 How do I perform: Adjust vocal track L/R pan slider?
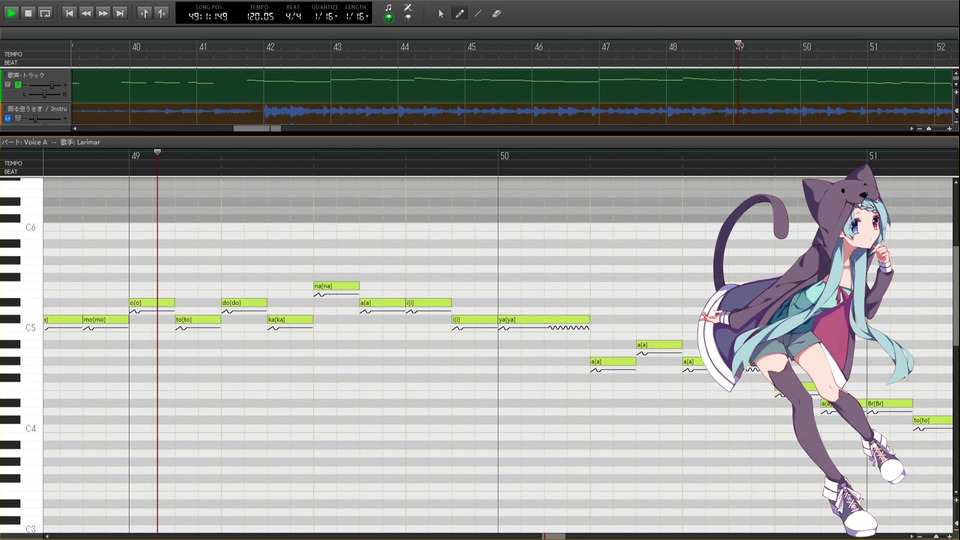[x=45, y=94]
